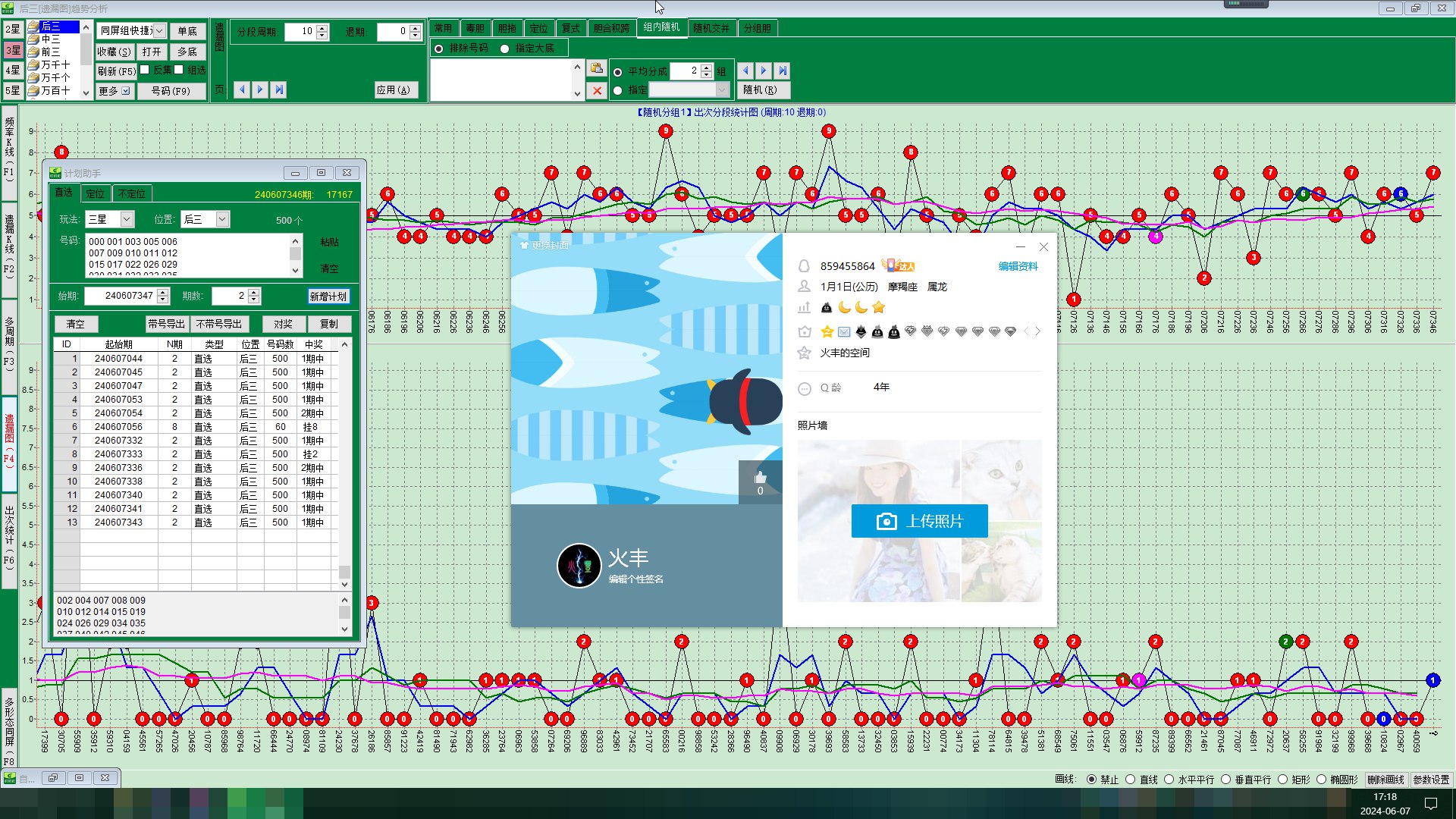The image size is (1456, 819).
Task: Click the 编辑资料 link in QQ profile
Action: click(x=1018, y=266)
